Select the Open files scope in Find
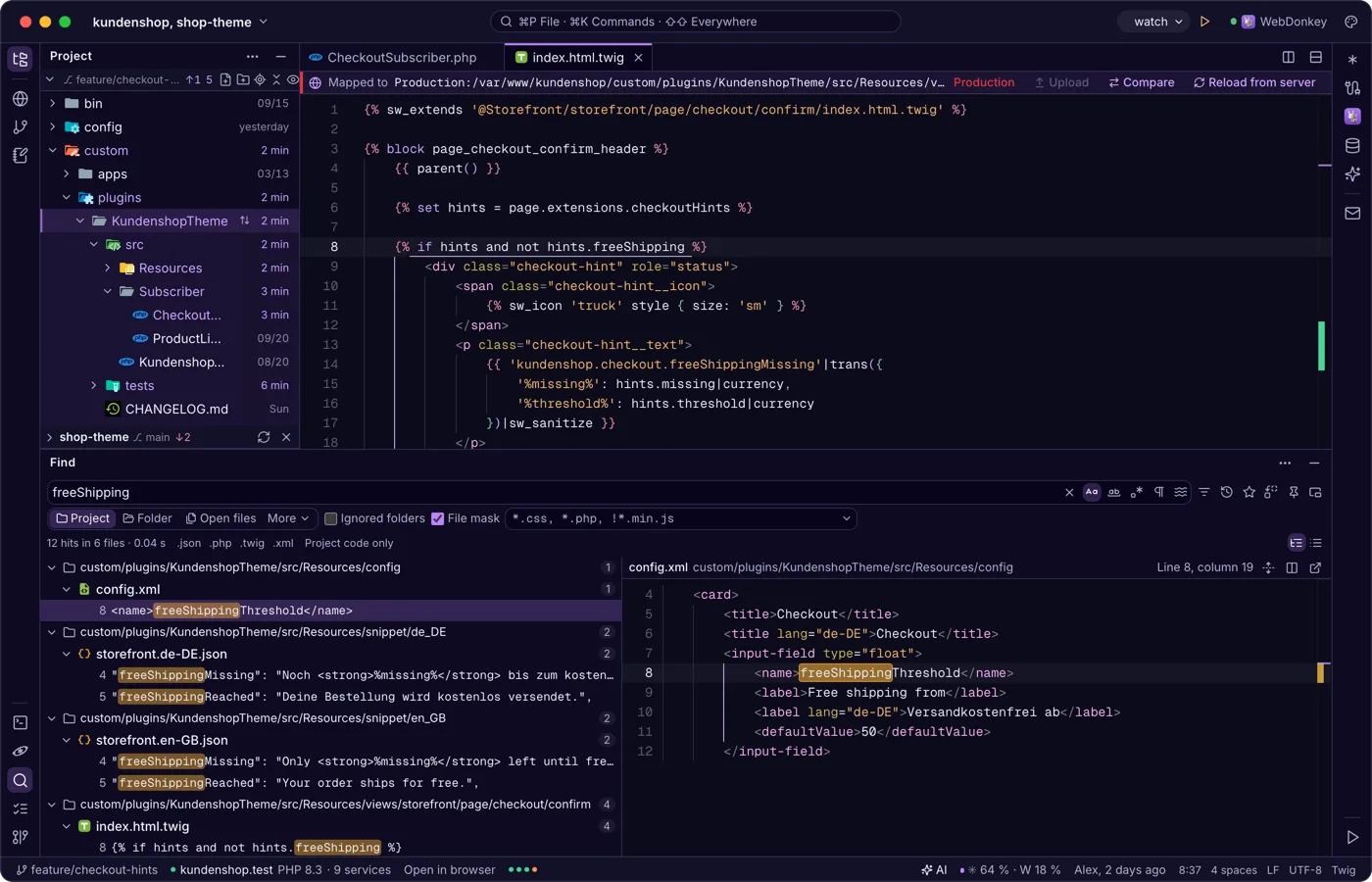Image resolution: width=1372 pixels, height=882 pixels. pos(220,518)
